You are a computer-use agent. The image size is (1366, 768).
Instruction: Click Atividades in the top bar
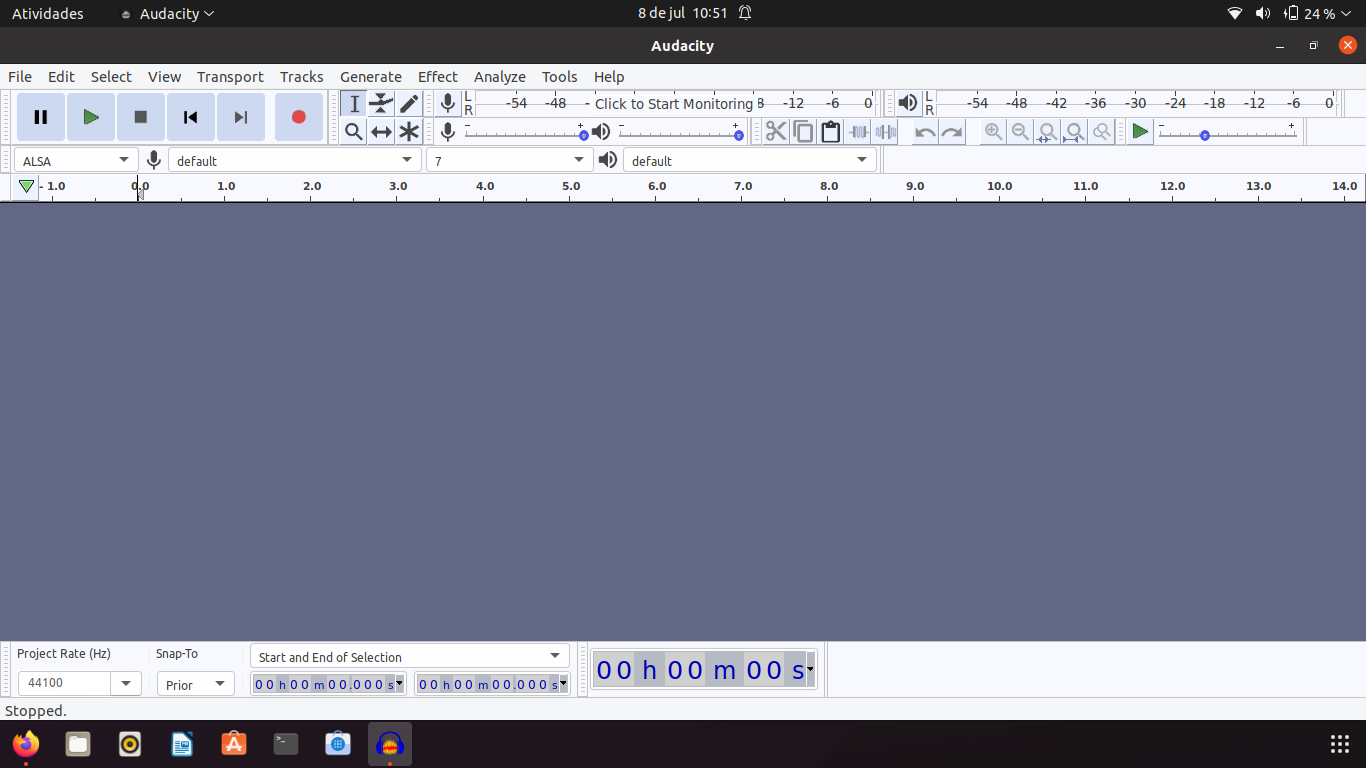(x=48, y=14)
